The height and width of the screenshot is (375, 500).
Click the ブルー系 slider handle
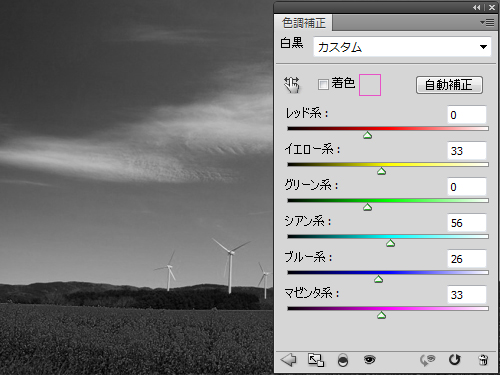(378, 279)
